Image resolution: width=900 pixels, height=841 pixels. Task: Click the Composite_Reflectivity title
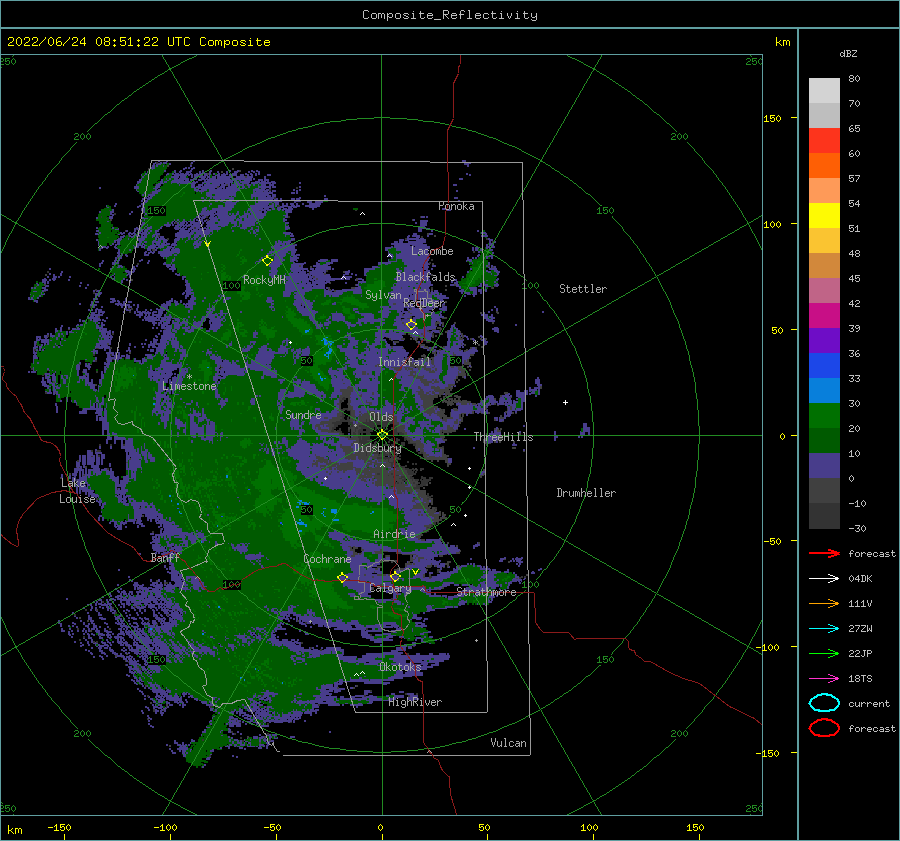coord(450,15)
